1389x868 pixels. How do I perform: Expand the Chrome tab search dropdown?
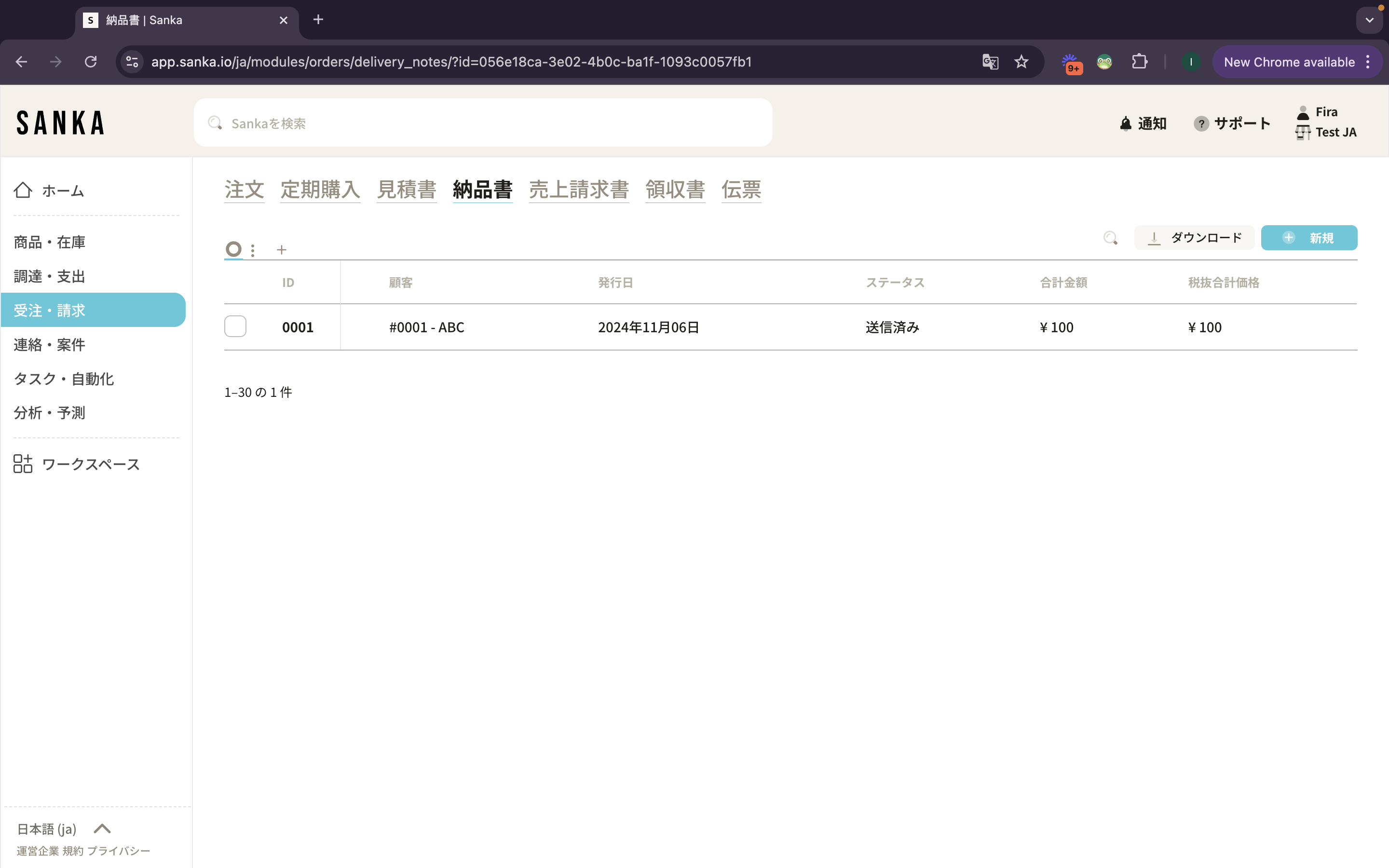1370,20
